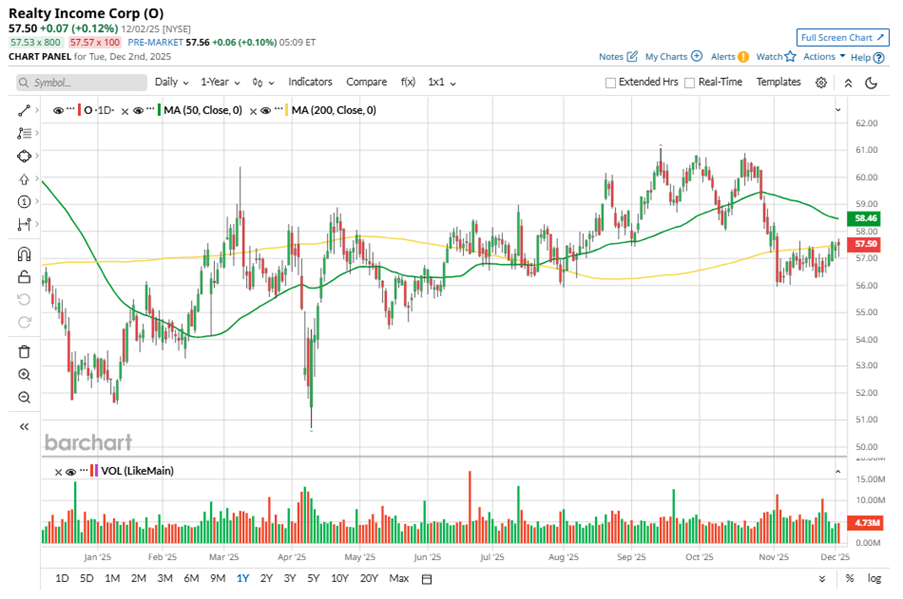Collapse the indicator legend chevron
The height and width of the screenshot is (599, 903).
838,110
